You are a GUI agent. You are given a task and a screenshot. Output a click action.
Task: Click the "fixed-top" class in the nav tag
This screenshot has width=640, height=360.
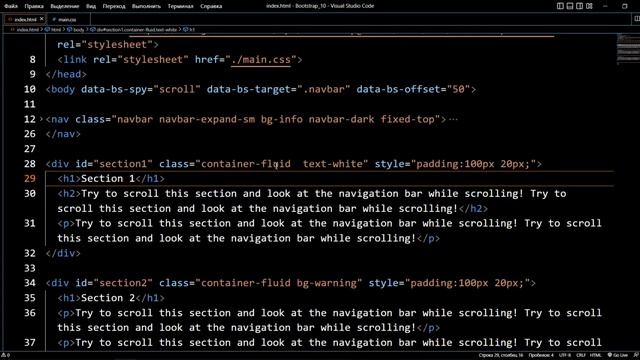tap(407, 119)
